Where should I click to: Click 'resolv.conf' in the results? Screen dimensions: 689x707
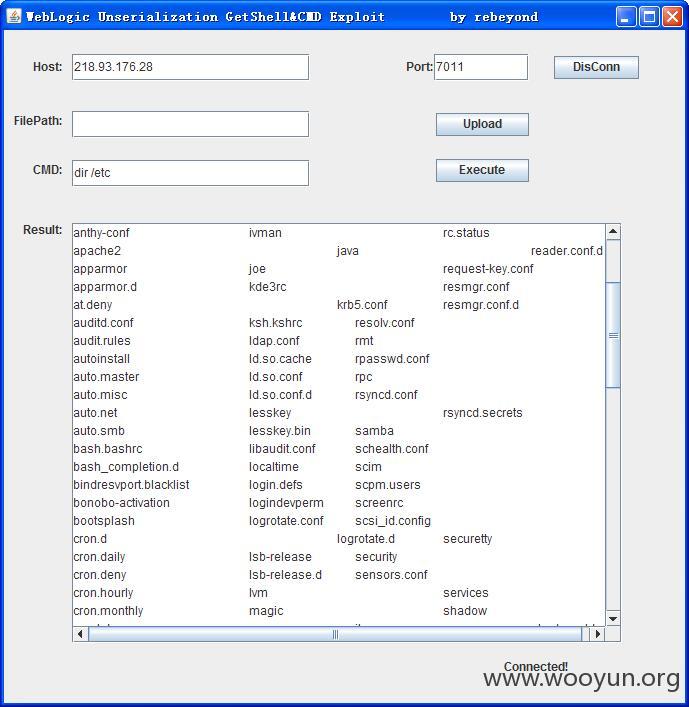click(385, 323)
